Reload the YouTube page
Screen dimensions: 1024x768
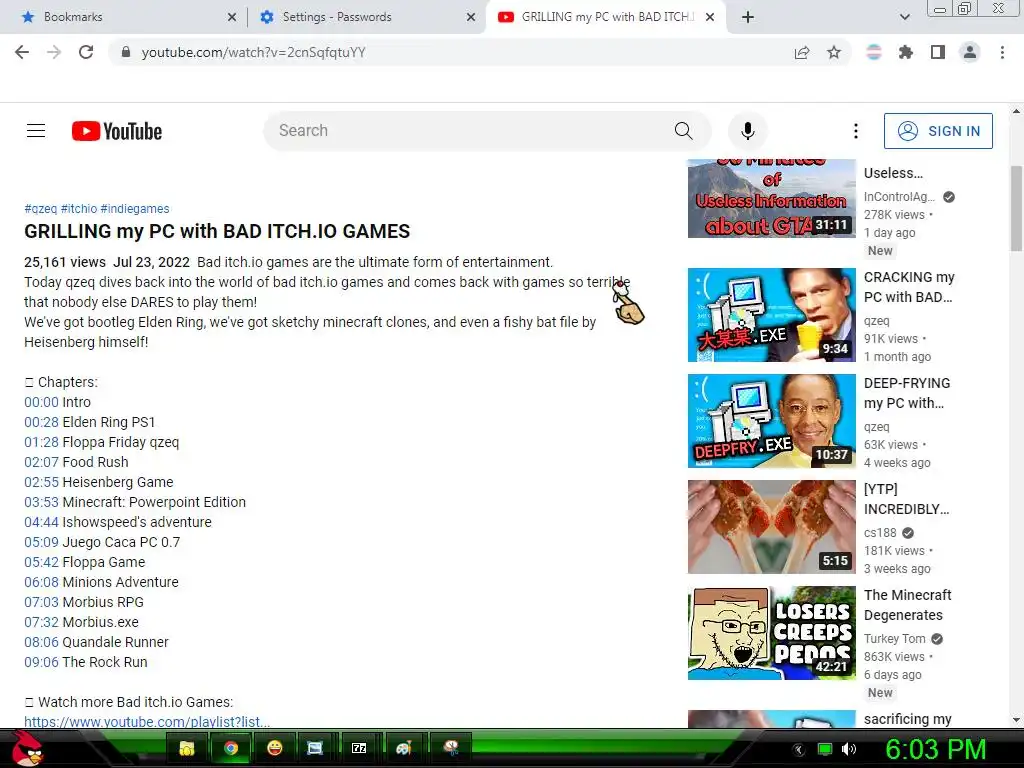[x=86, y=52]
